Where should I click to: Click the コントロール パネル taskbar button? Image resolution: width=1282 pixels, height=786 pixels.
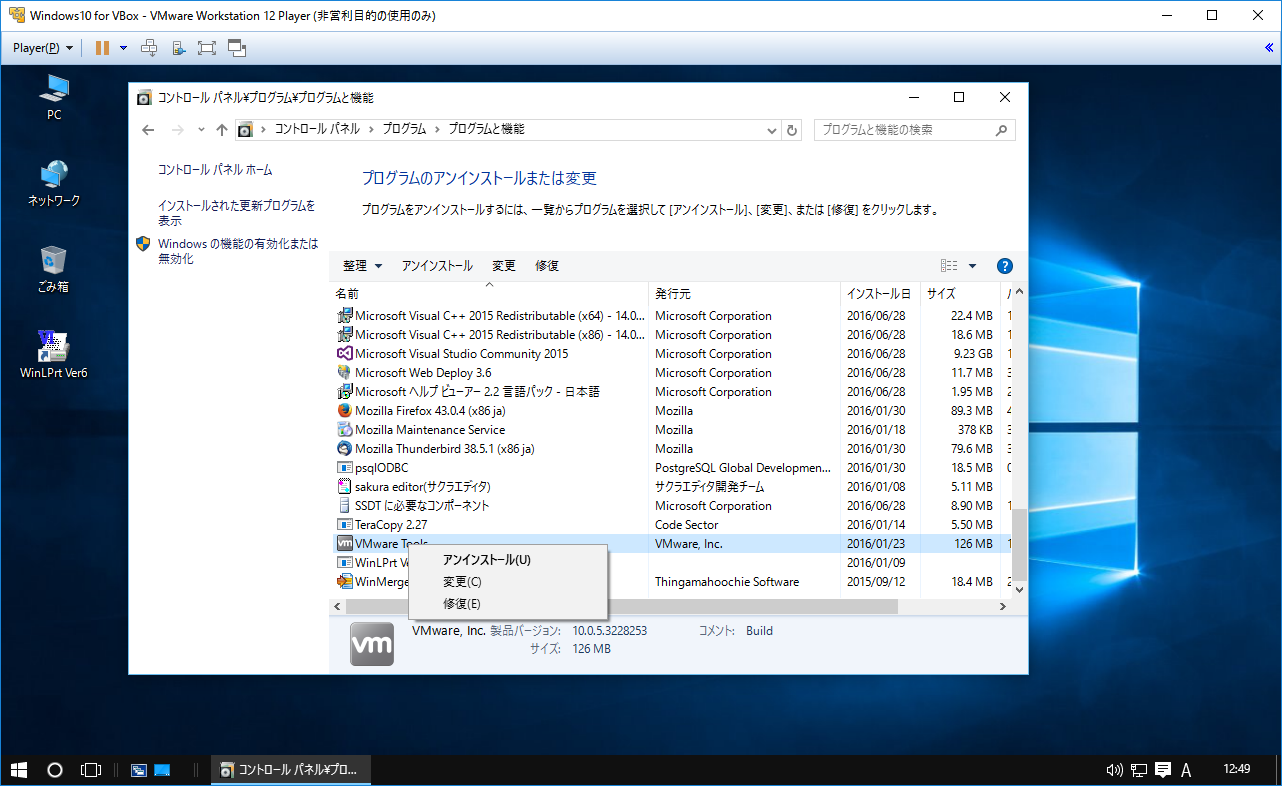291,770
